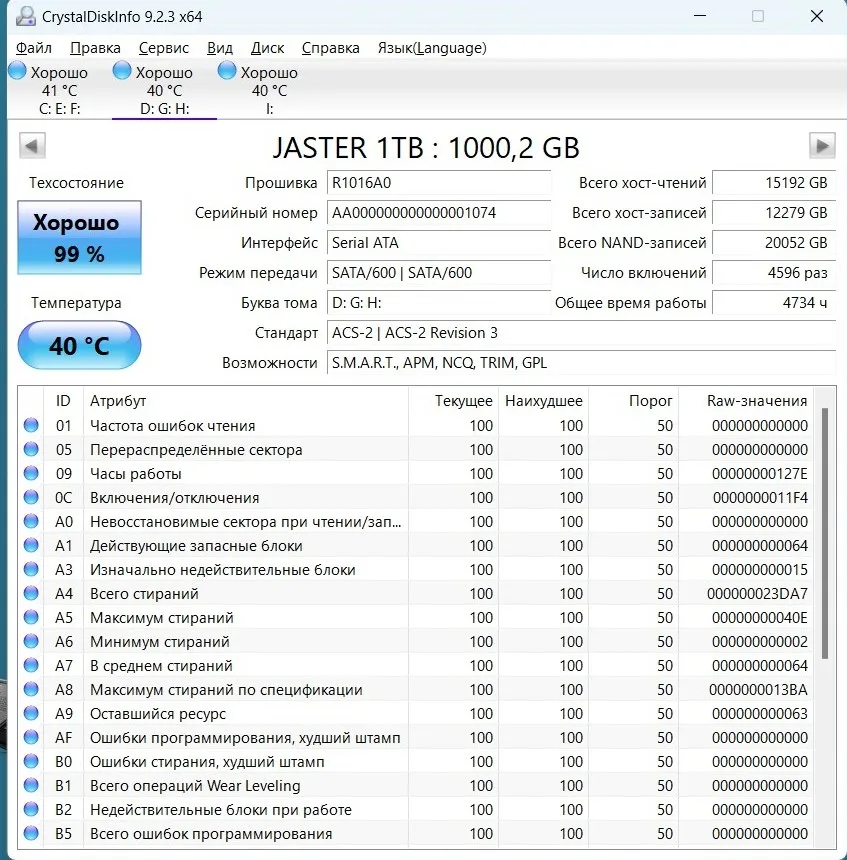Select the C: E: F: disk status orb
Screen dimensions: 847x860
18,71
